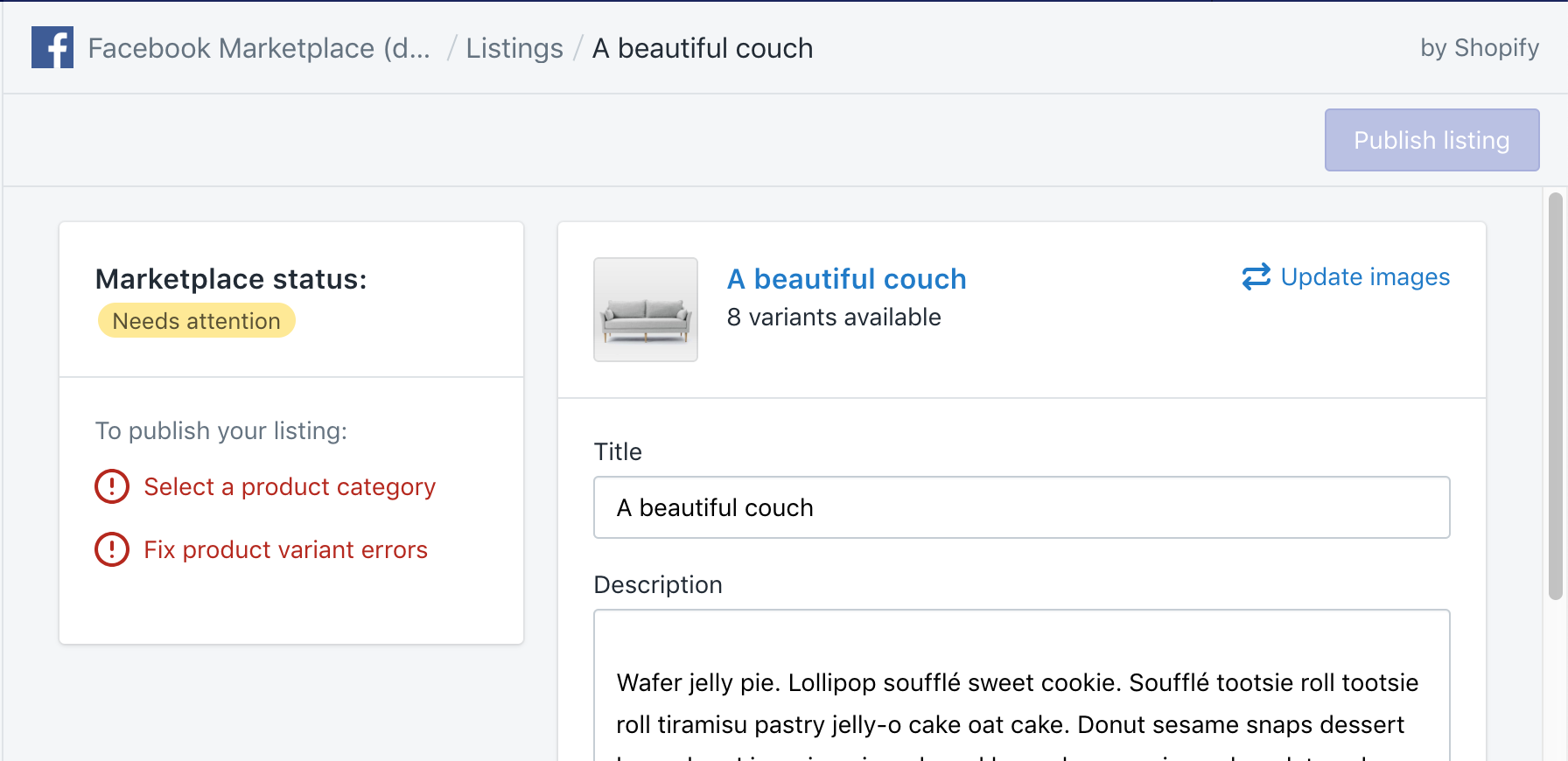Click the 'Needs attention' status badge
The height and width of the screenshot is (761, 1568).
click(197, 321)
